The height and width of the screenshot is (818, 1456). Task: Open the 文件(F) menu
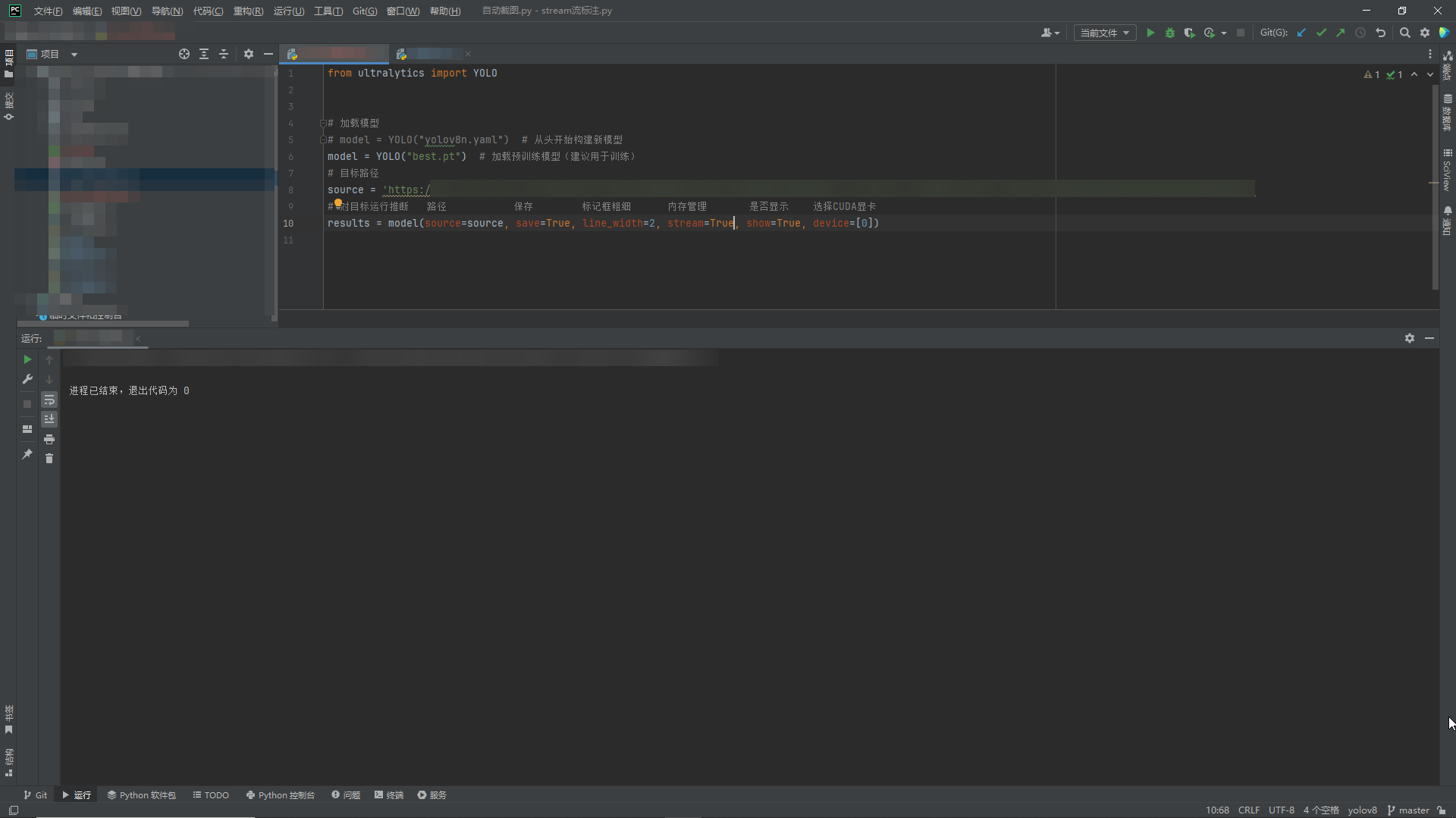point(47,11)
